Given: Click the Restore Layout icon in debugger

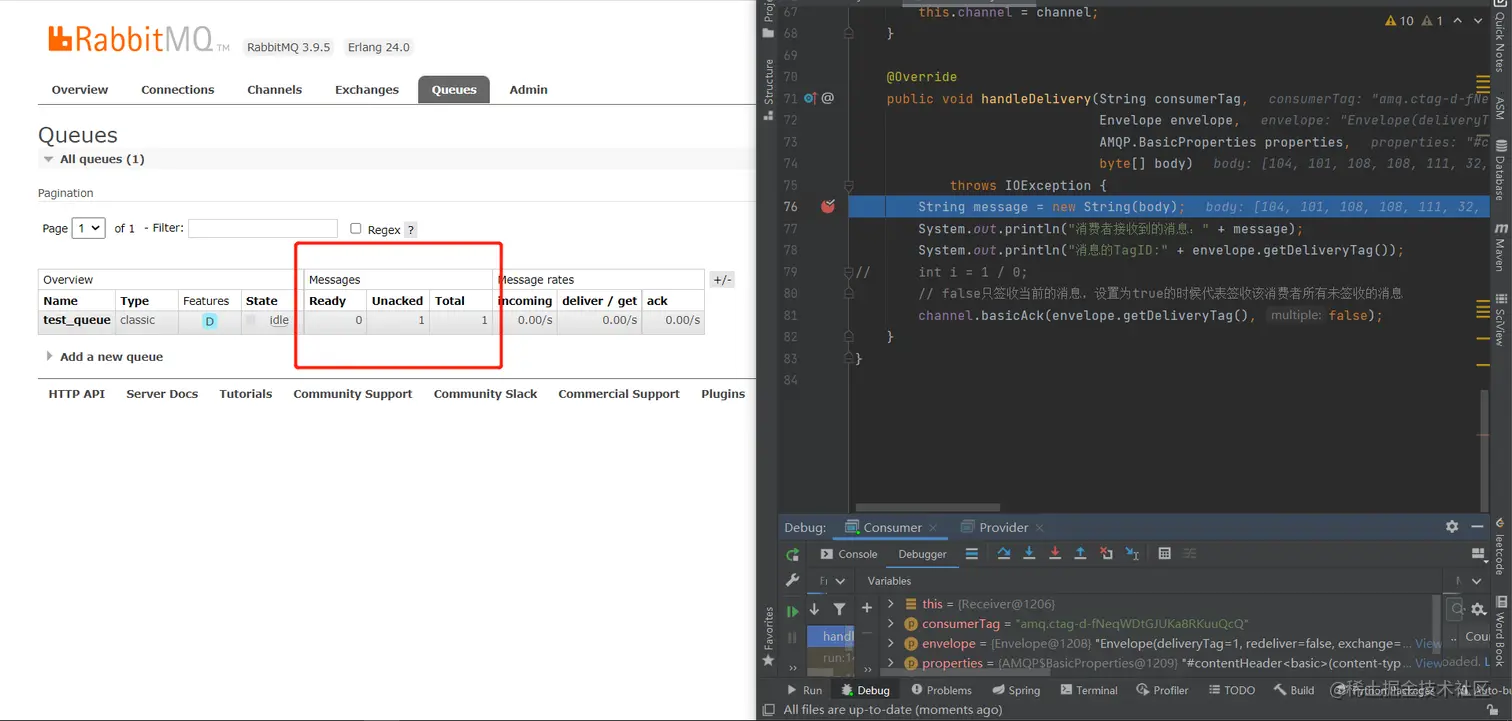Looking at the screenshot, I should click(x=1479, y=553).
